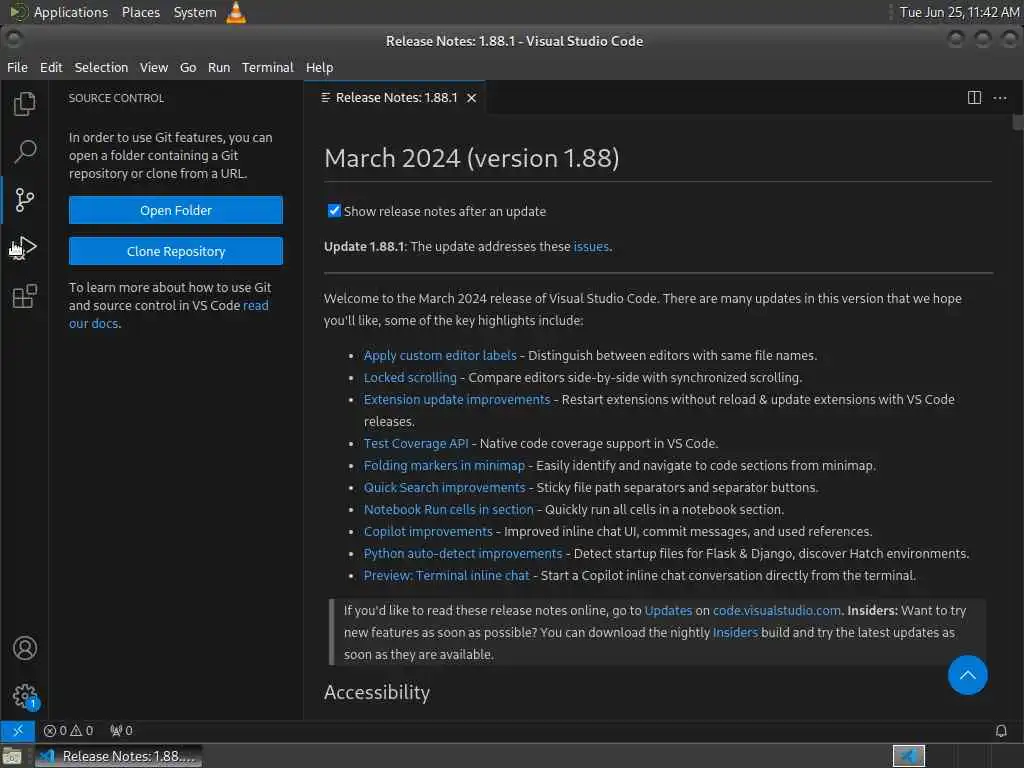The image size is (1024, 768).
Task: Open the Places system menu
Action: [x=140, y=12]
